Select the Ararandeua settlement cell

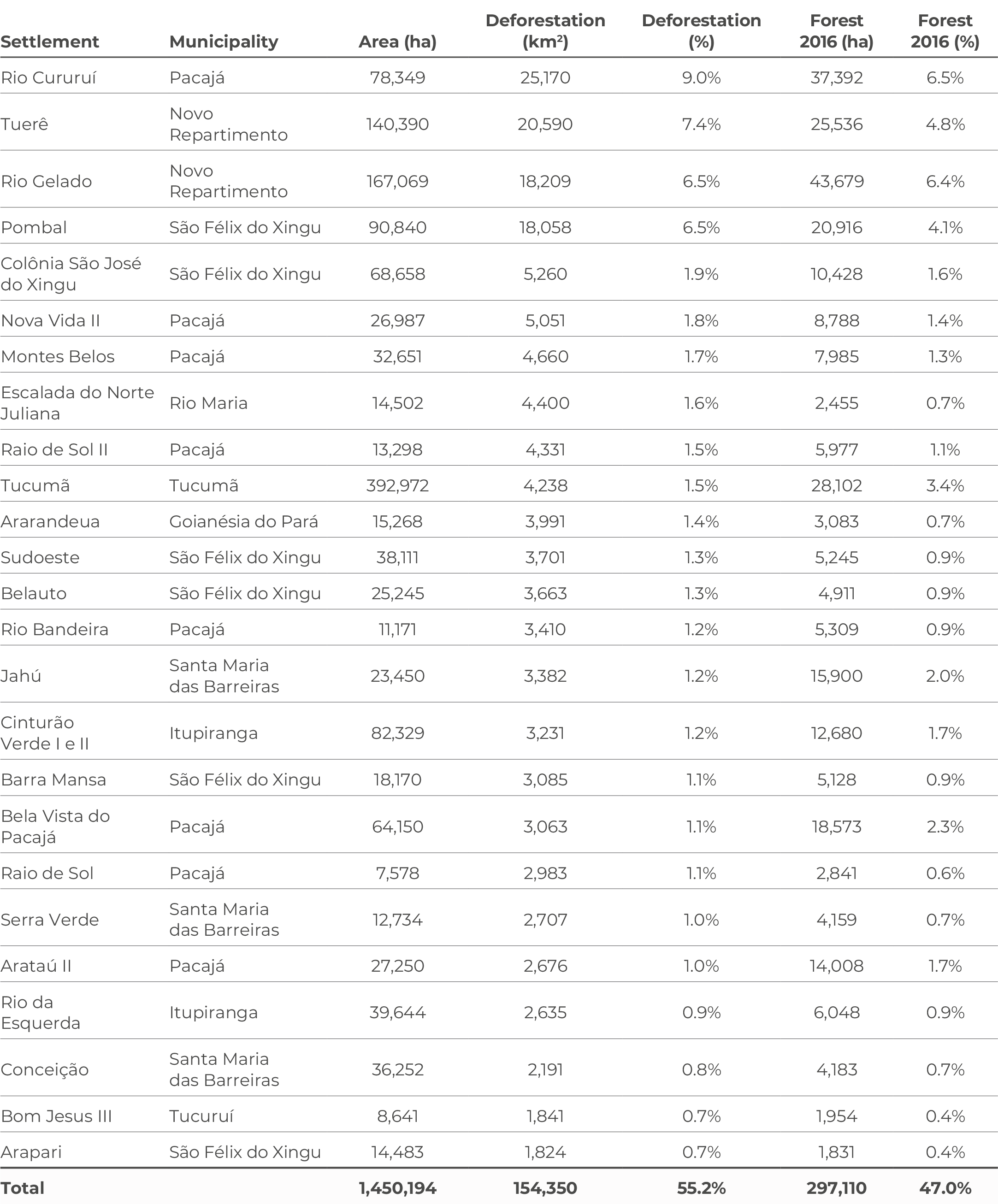point(50,522)
